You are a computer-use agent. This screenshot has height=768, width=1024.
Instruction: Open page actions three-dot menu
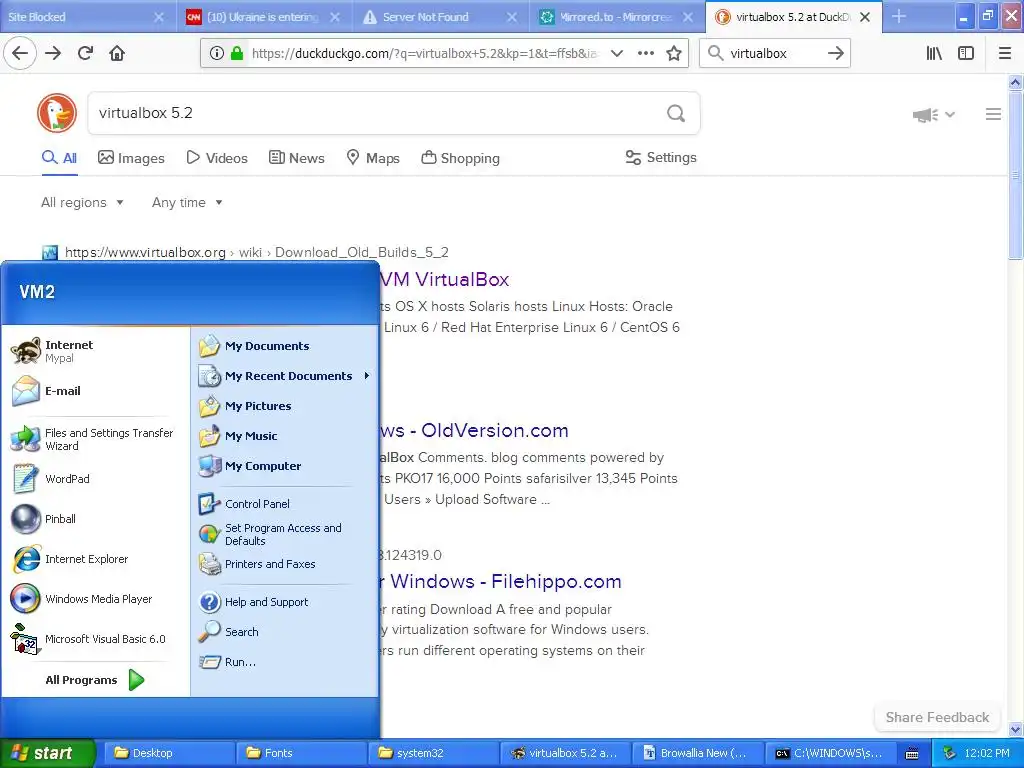pyautogui.click(x=645, y=54)
